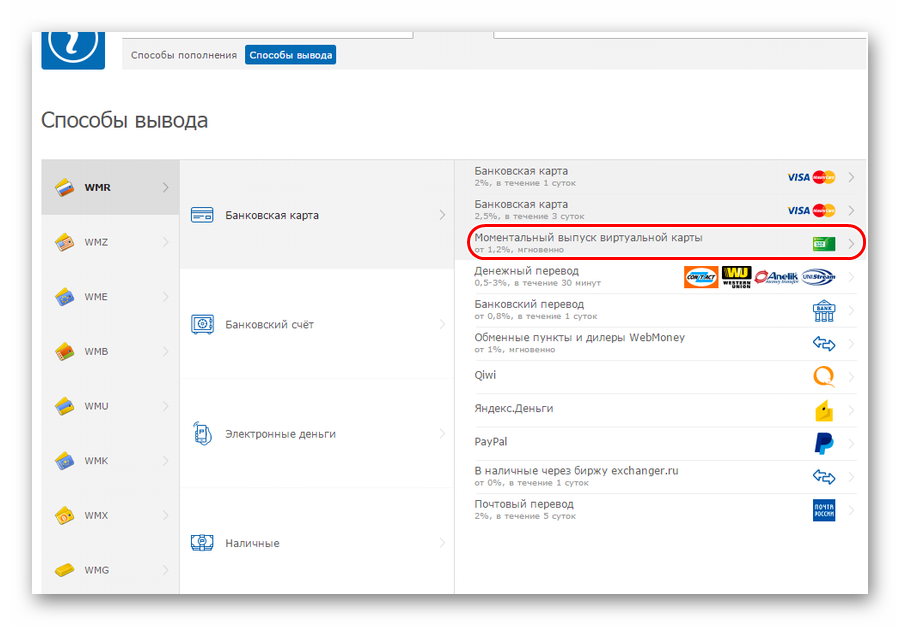Click the MasterCard logo in the 2,5% bank card row
The height and width of the screenshot is (626, 900).
[824, 211]
